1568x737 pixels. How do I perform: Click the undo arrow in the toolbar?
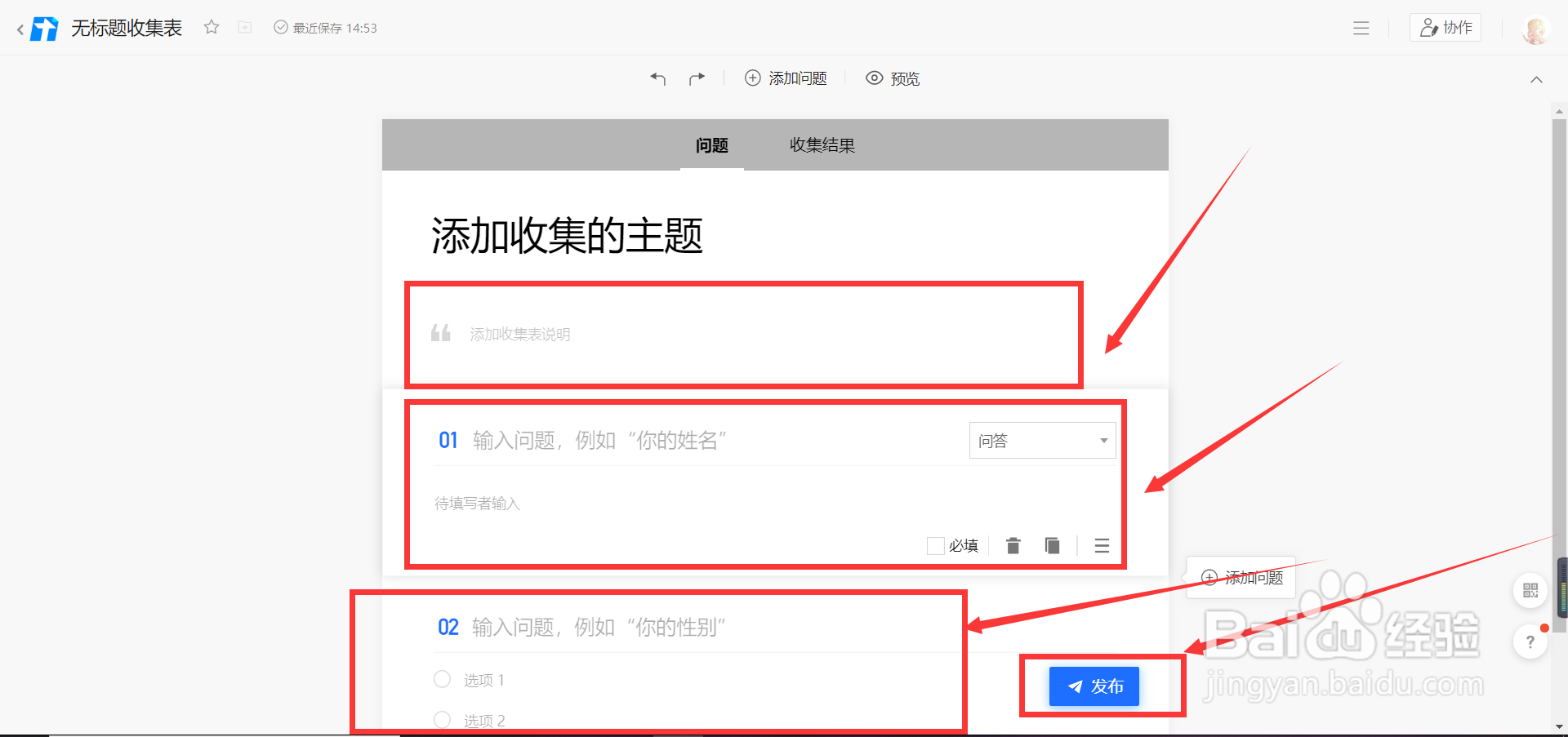[x=657, y=78]
